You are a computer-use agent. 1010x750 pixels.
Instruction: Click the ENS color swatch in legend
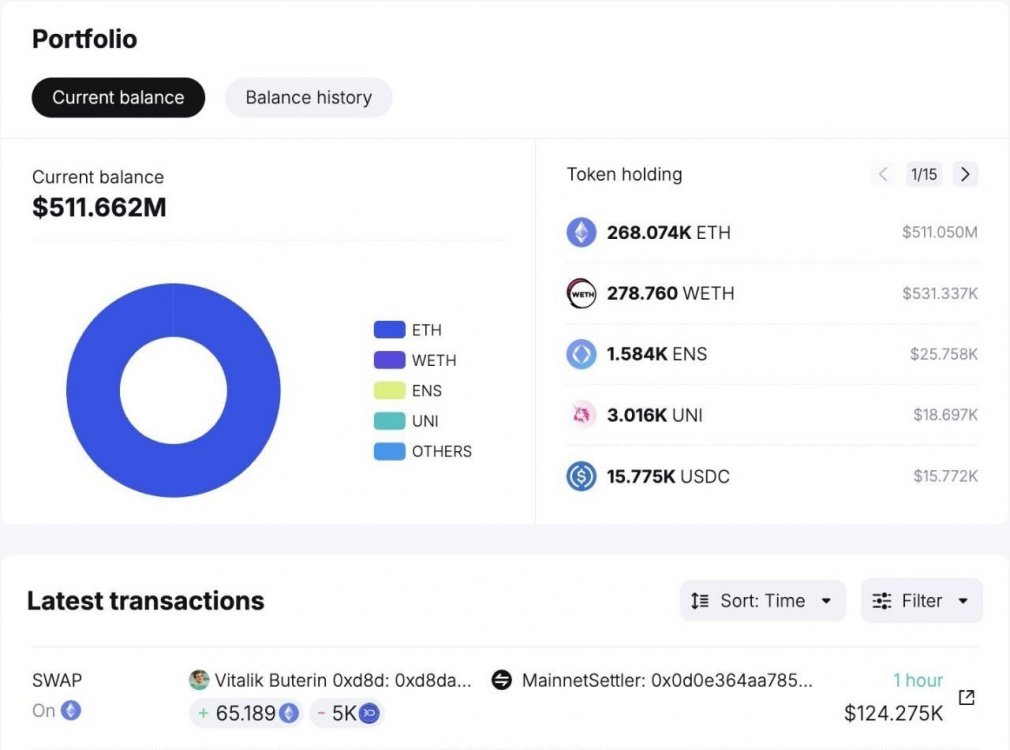pos(389,390)
